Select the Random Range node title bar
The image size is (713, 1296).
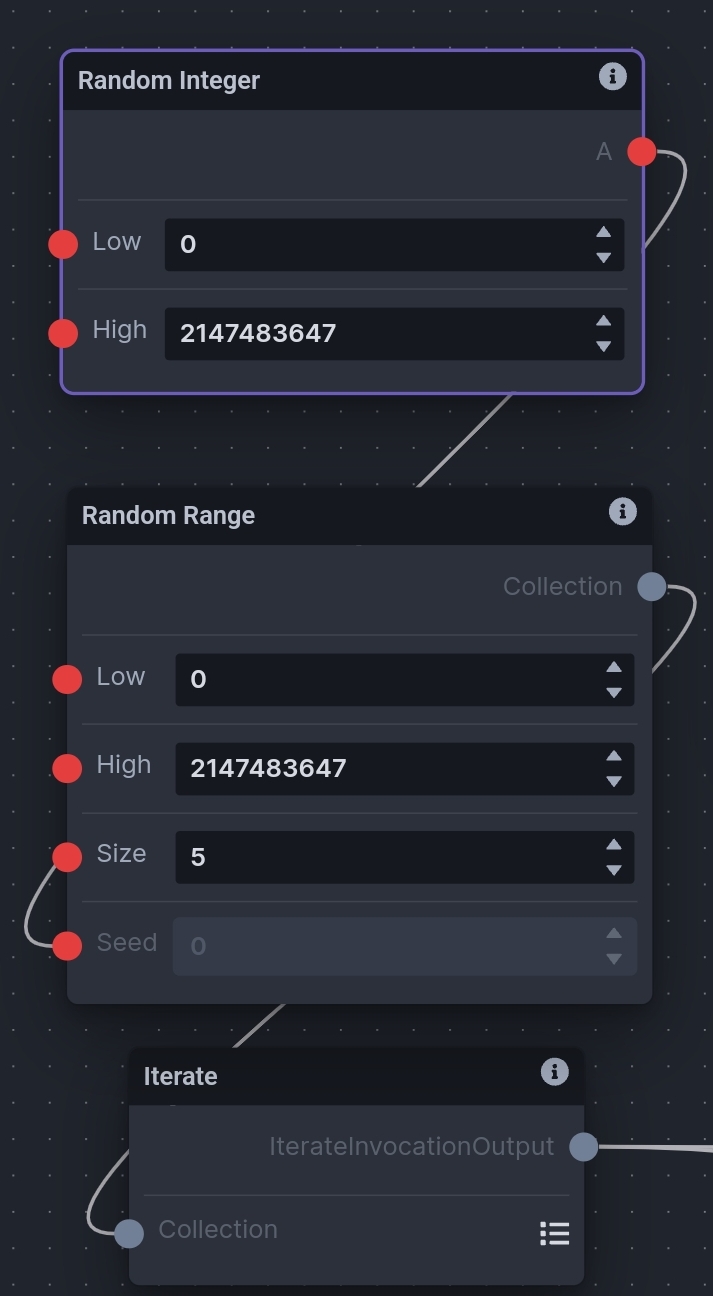pos(300,515)
